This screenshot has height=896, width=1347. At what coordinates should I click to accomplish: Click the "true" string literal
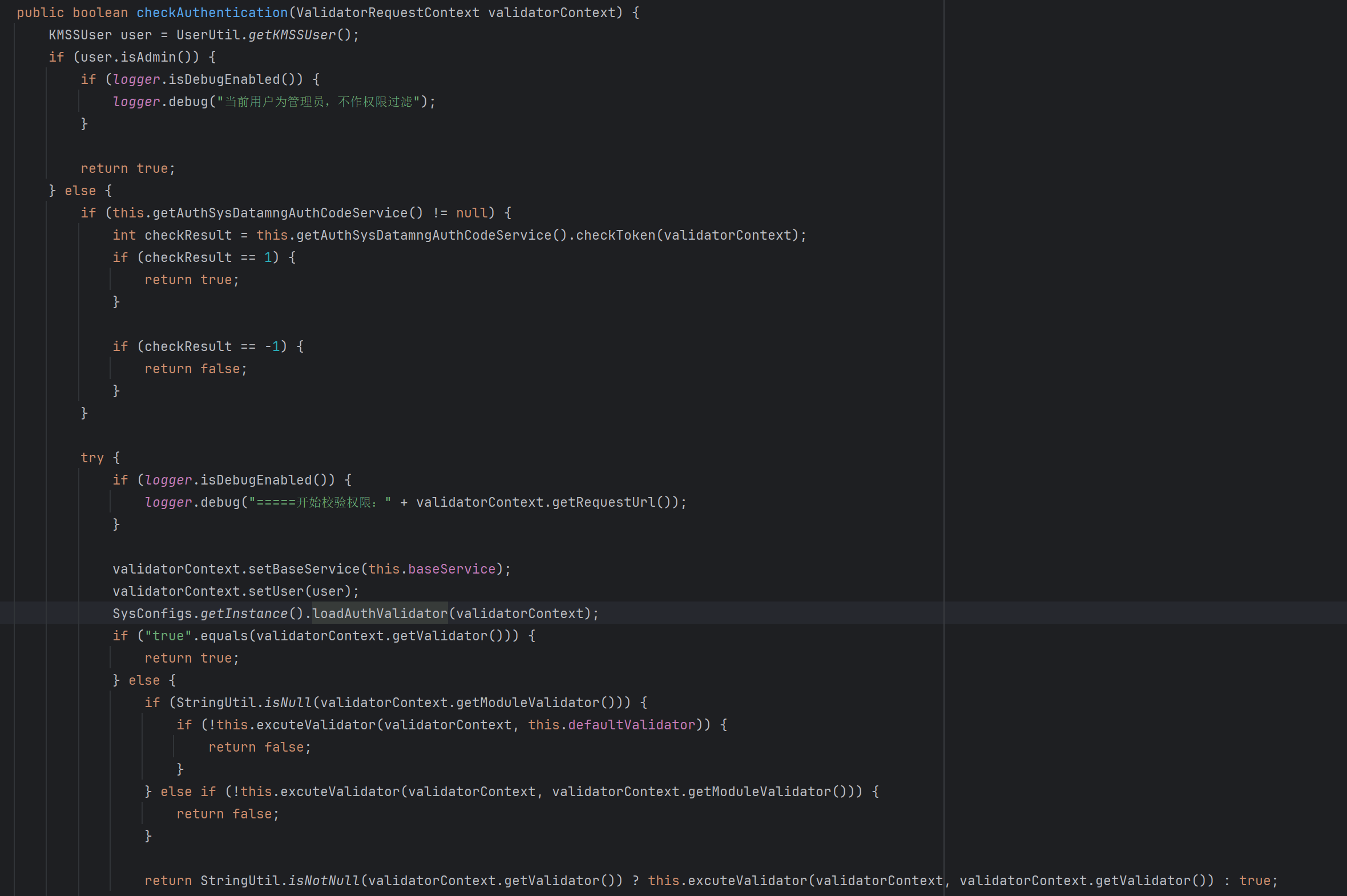(168, 636)
